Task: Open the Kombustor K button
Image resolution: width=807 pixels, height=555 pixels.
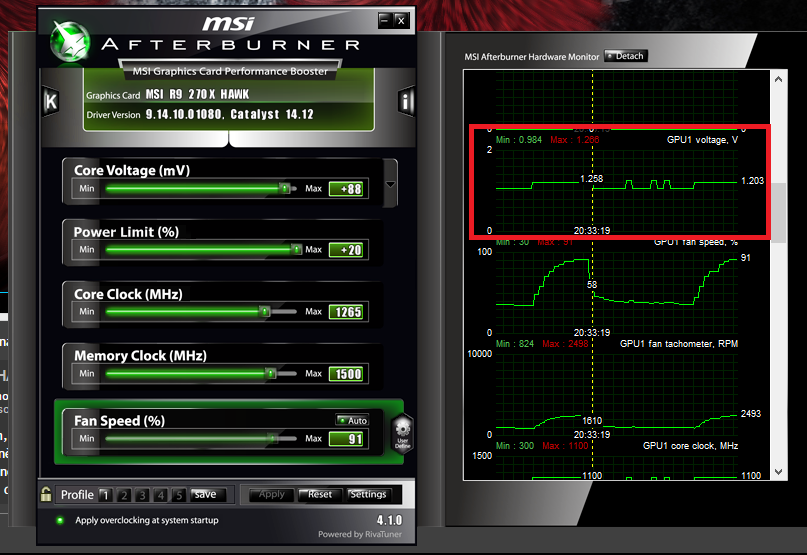Action: tap(51, 101)
